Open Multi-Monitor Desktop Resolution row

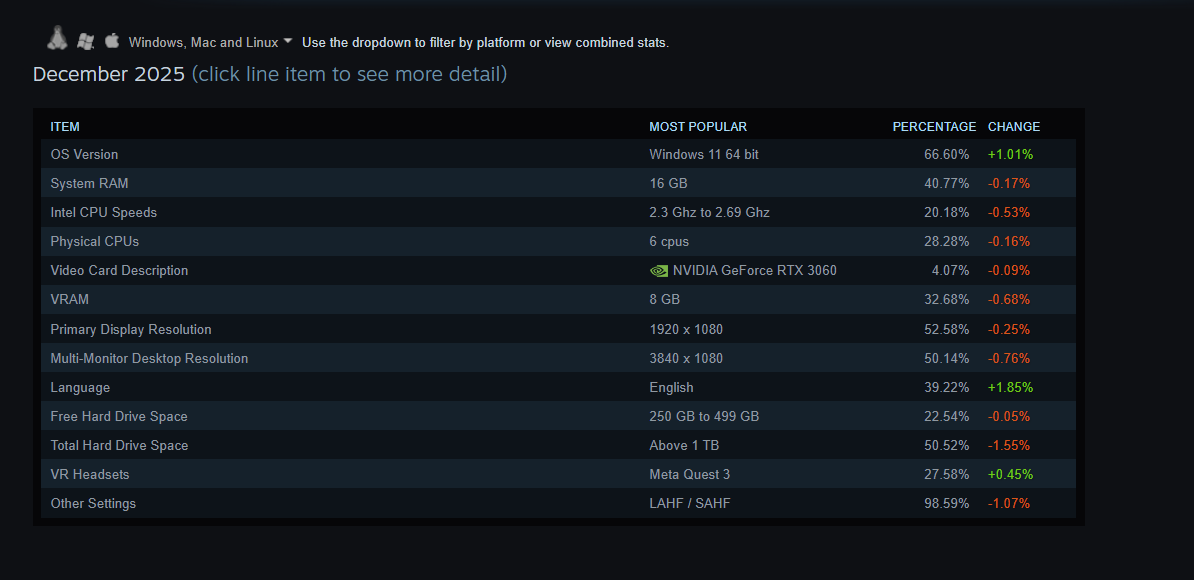149,359
